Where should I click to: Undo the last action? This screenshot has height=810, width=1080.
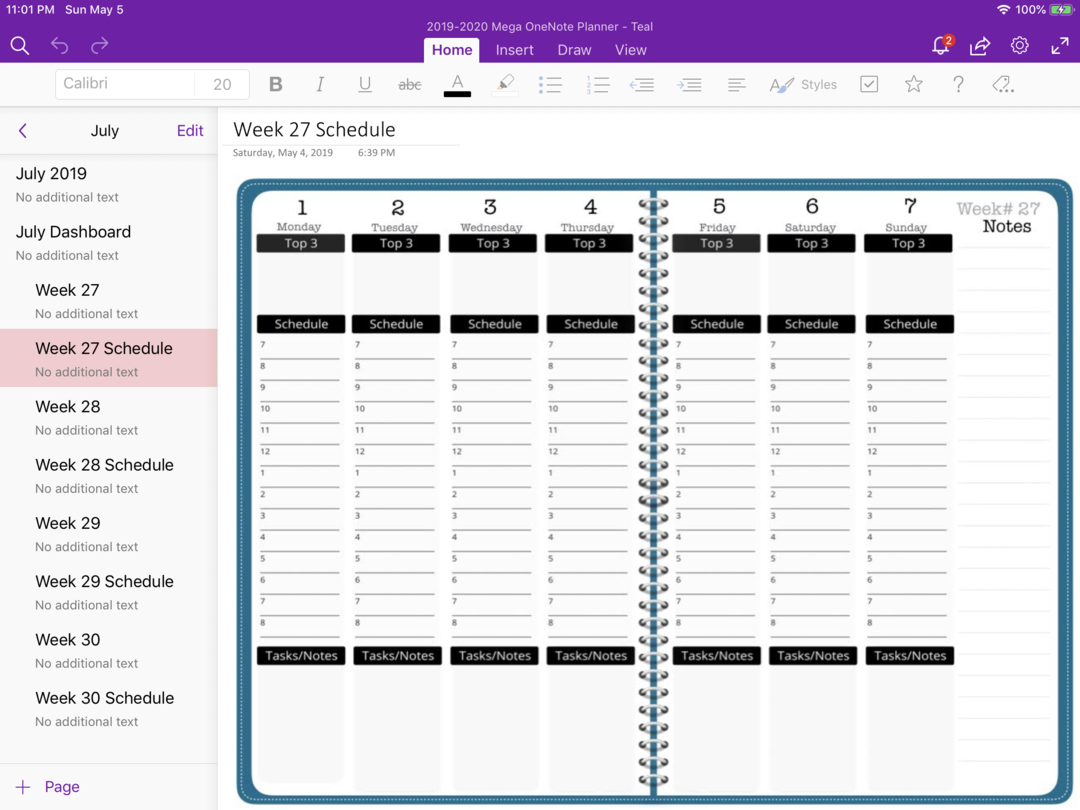point(60,46)
